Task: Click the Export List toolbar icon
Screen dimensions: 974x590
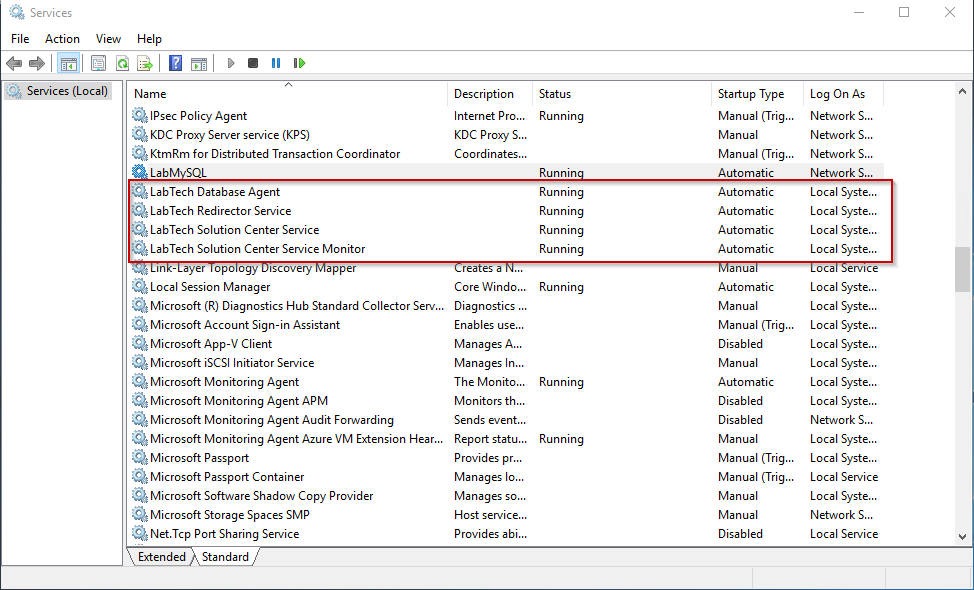Action: [x=145, y=63]
